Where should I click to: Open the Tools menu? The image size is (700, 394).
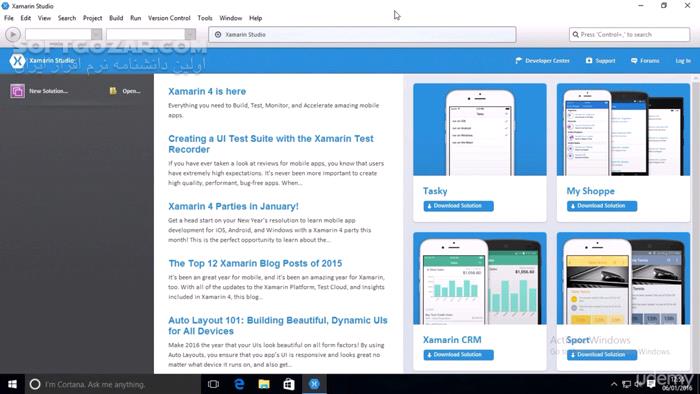(205, 18)
